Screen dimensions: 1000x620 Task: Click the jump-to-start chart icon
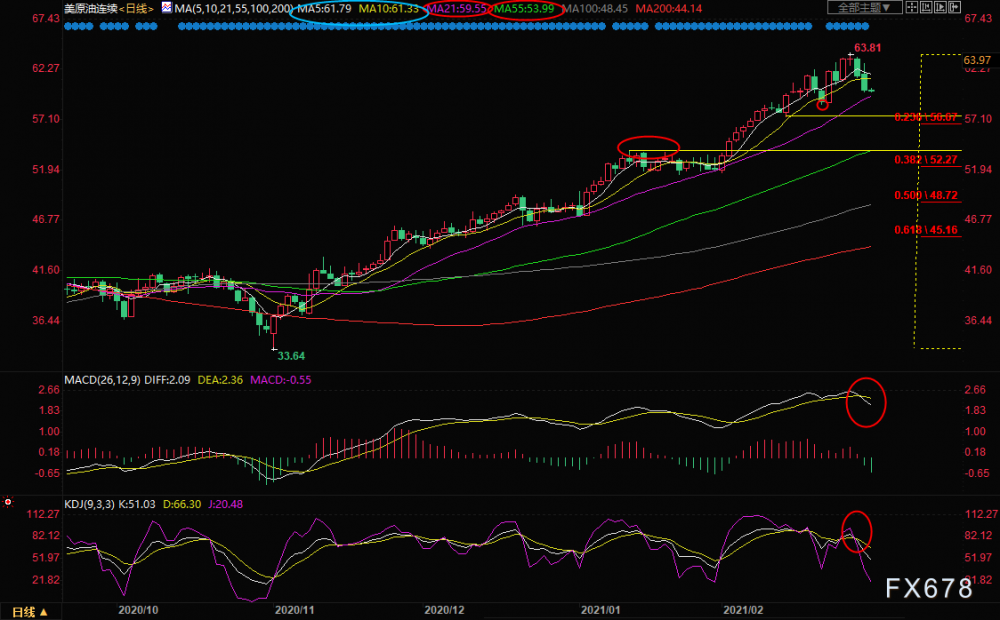point(926,8)
